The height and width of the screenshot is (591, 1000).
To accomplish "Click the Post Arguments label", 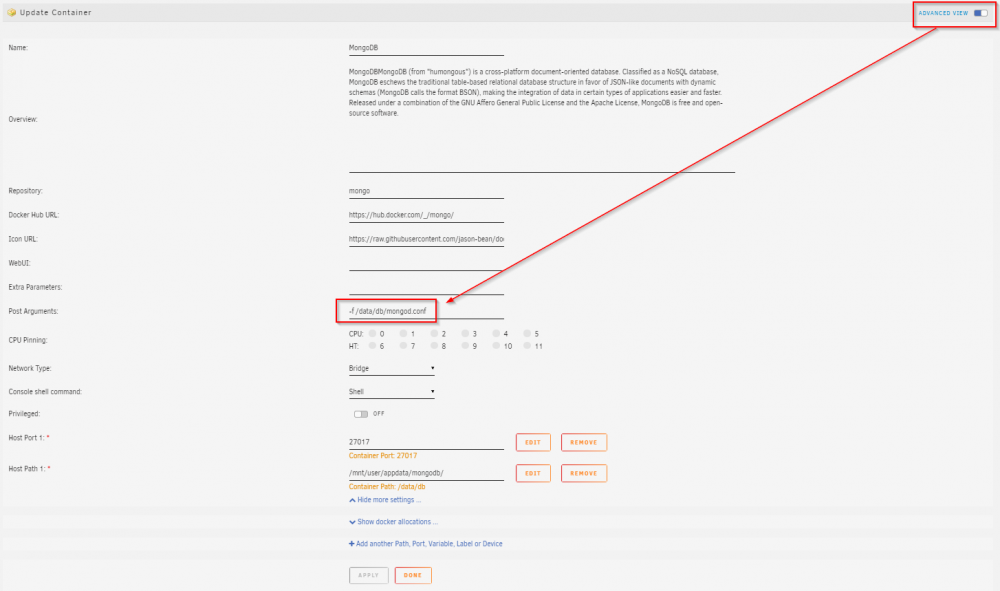I will (33, 311).
